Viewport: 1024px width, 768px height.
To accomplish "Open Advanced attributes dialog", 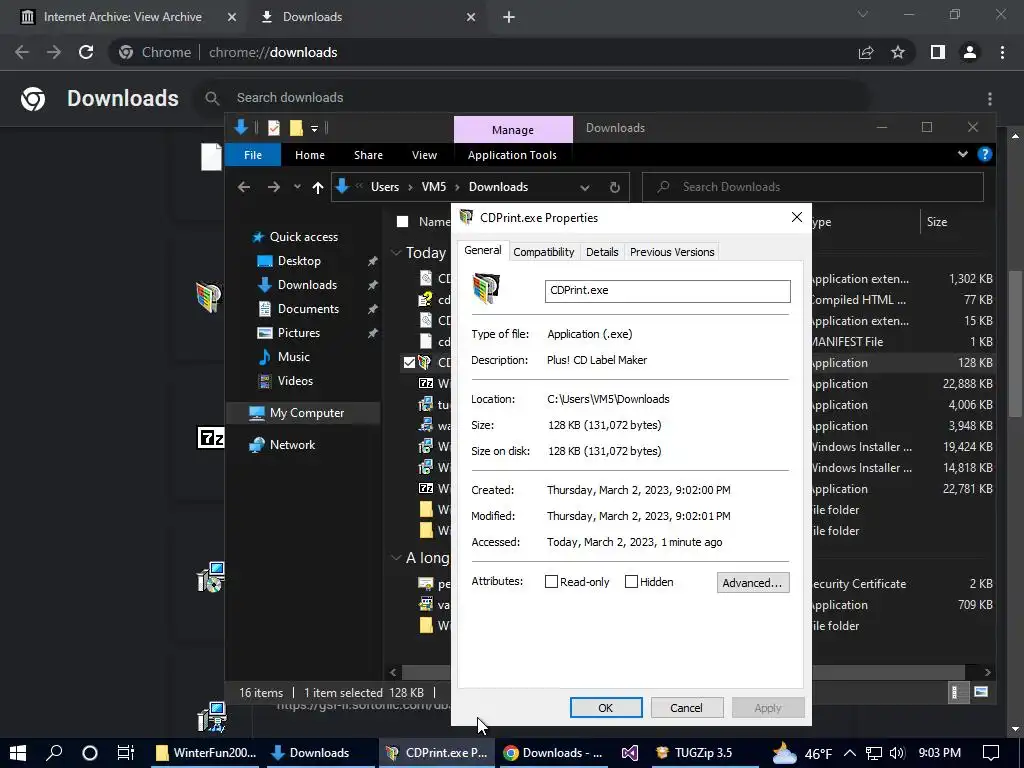I will (752, 583).
